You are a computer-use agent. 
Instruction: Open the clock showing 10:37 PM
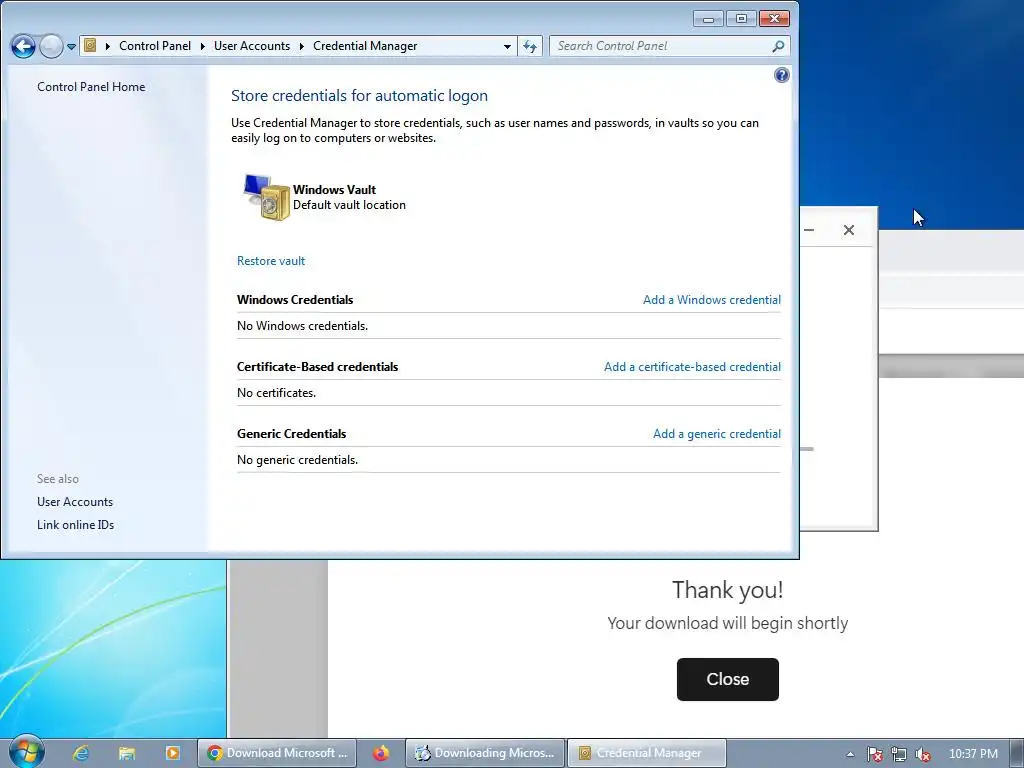973,754
